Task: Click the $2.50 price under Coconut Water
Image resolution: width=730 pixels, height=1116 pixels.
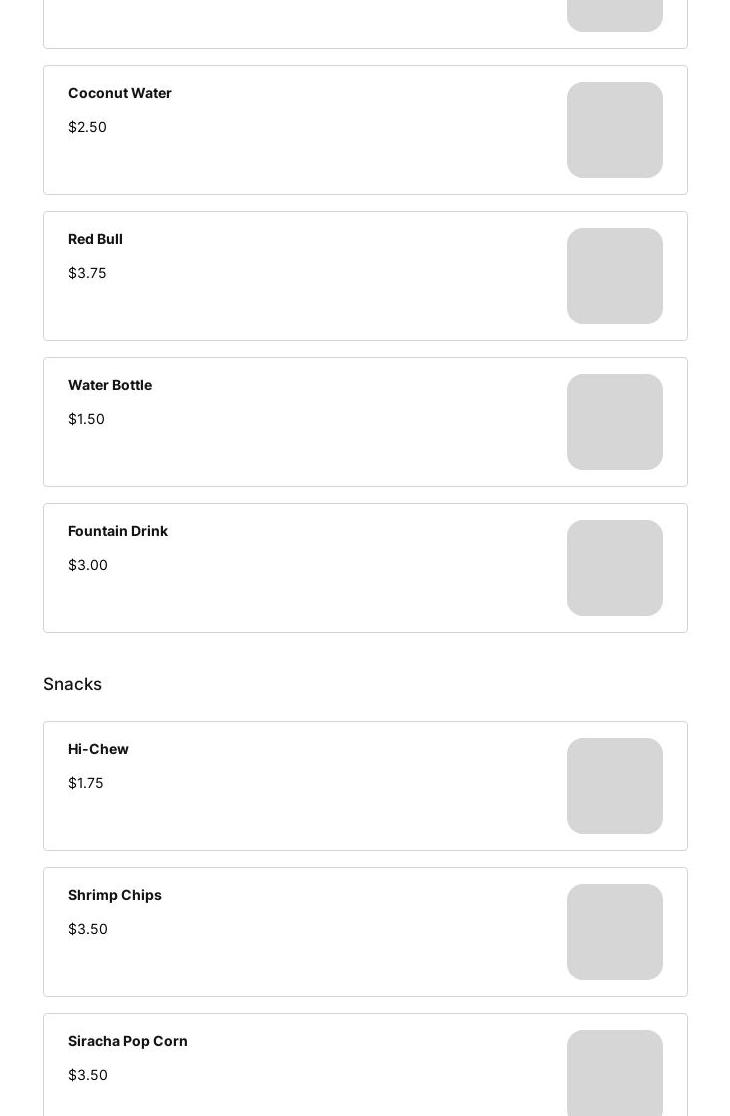Action: (87, 127)
